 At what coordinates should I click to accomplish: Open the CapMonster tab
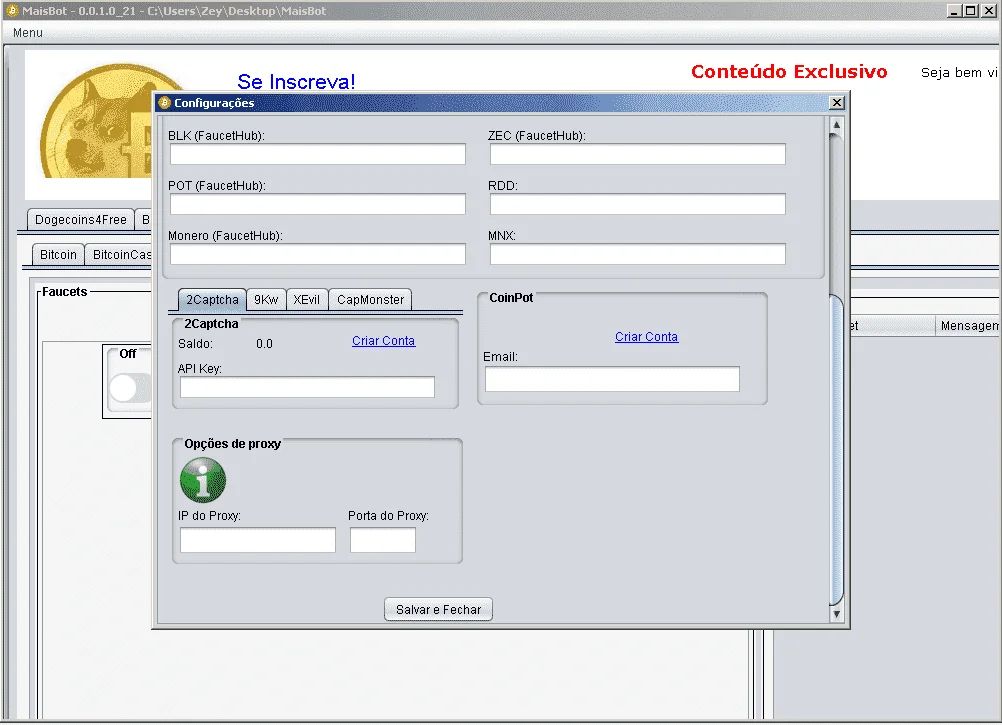click(x=370, y=300)
